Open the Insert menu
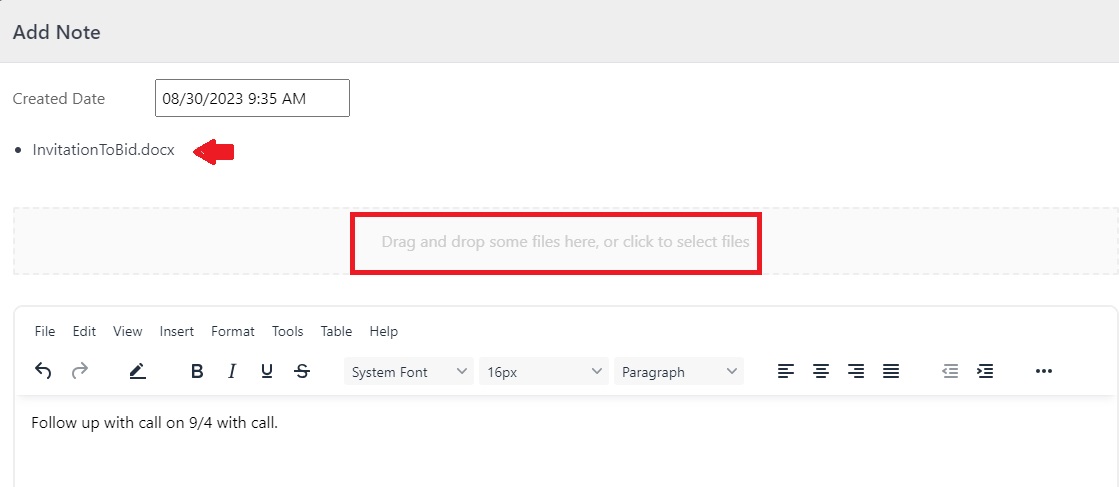Viewport: 1119px width, 487px height. tap(177, 331)
